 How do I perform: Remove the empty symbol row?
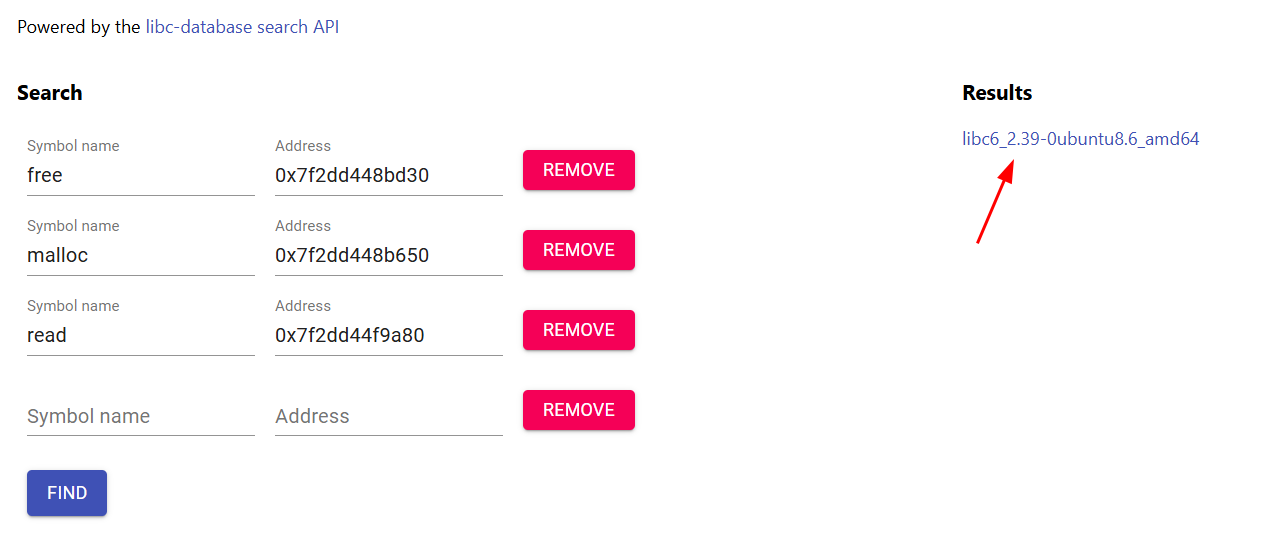pos(578,410)
